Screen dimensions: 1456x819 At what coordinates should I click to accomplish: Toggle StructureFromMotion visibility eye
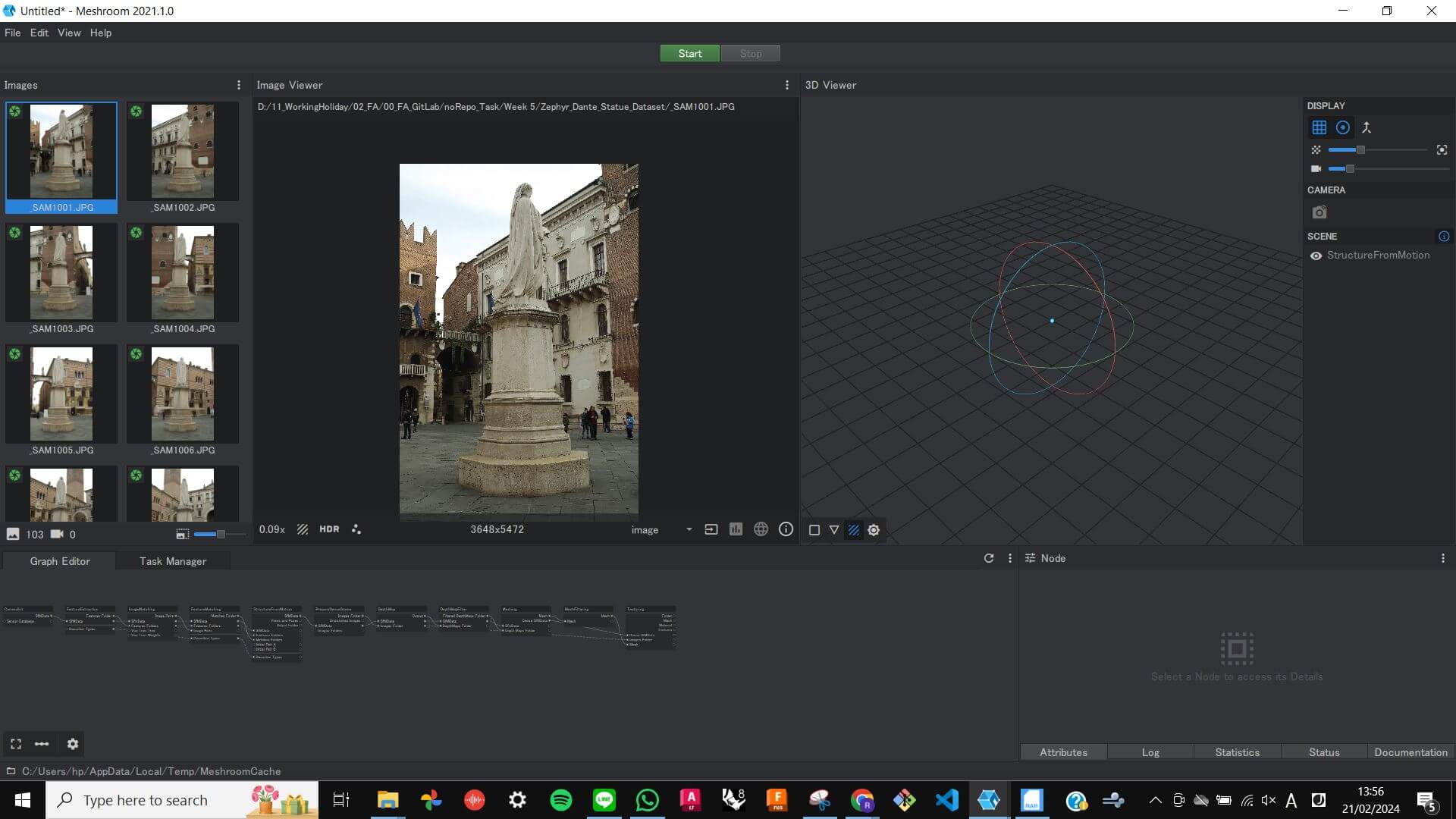tap(1316, 256)
